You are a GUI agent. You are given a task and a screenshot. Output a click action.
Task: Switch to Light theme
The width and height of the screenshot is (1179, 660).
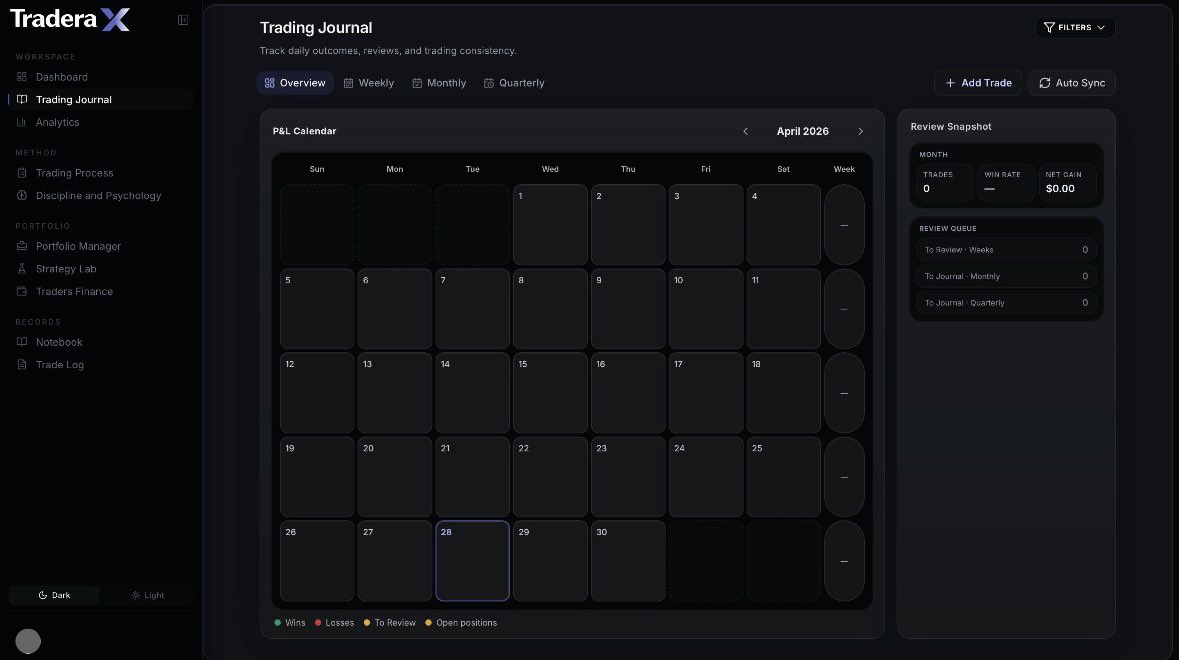coord(147,595)
